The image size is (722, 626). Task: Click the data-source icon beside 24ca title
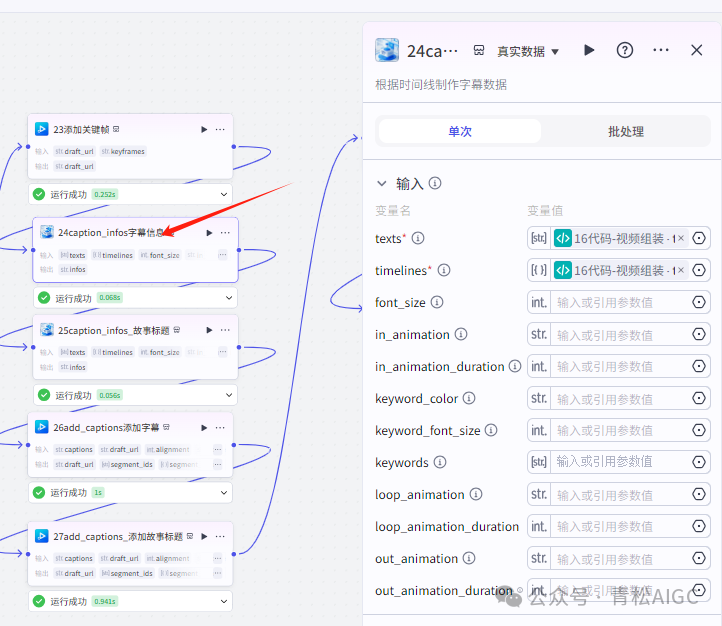[479, 50]
